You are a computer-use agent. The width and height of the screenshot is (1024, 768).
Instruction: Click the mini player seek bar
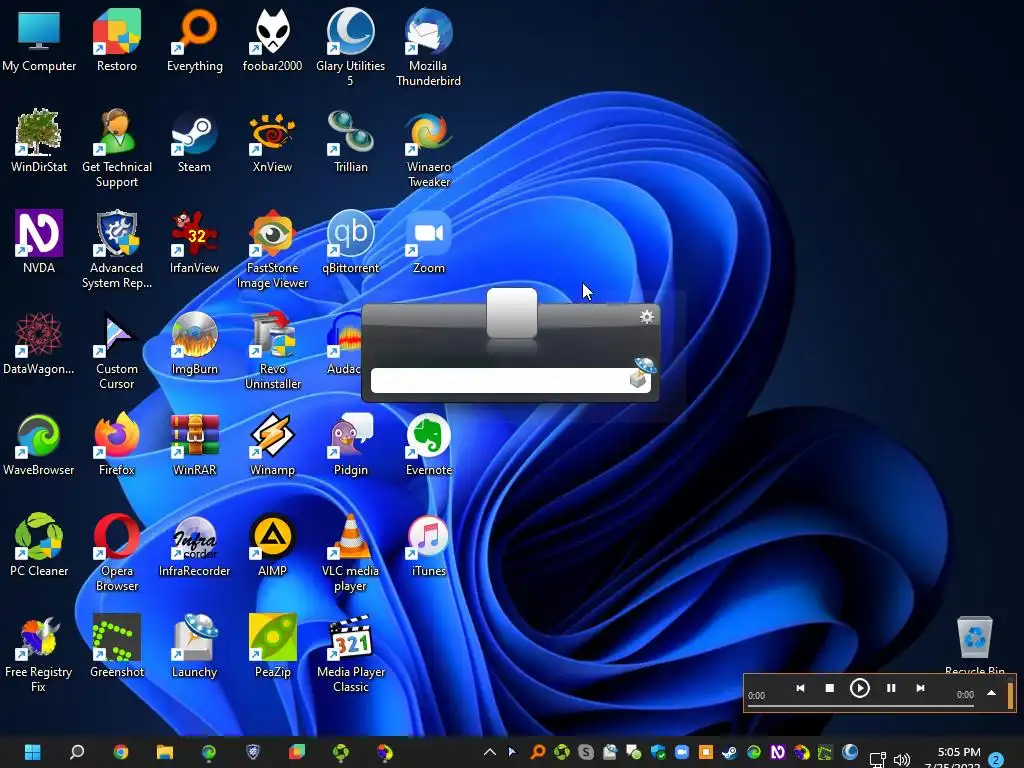click(x=861, y=705)
